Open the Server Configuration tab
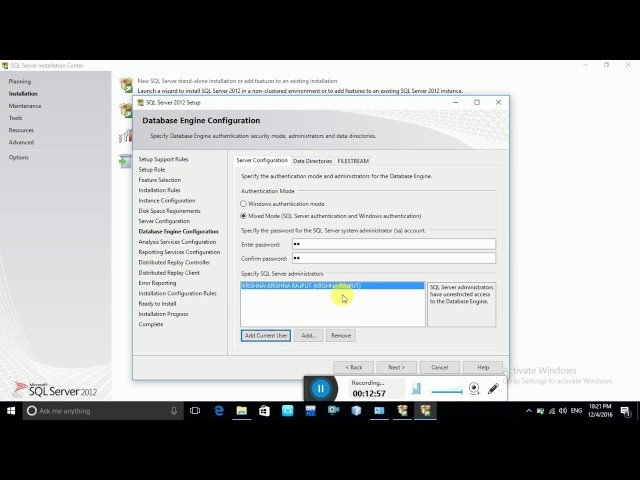The width and height of the screenshot is (640, 480). point(262,160)
